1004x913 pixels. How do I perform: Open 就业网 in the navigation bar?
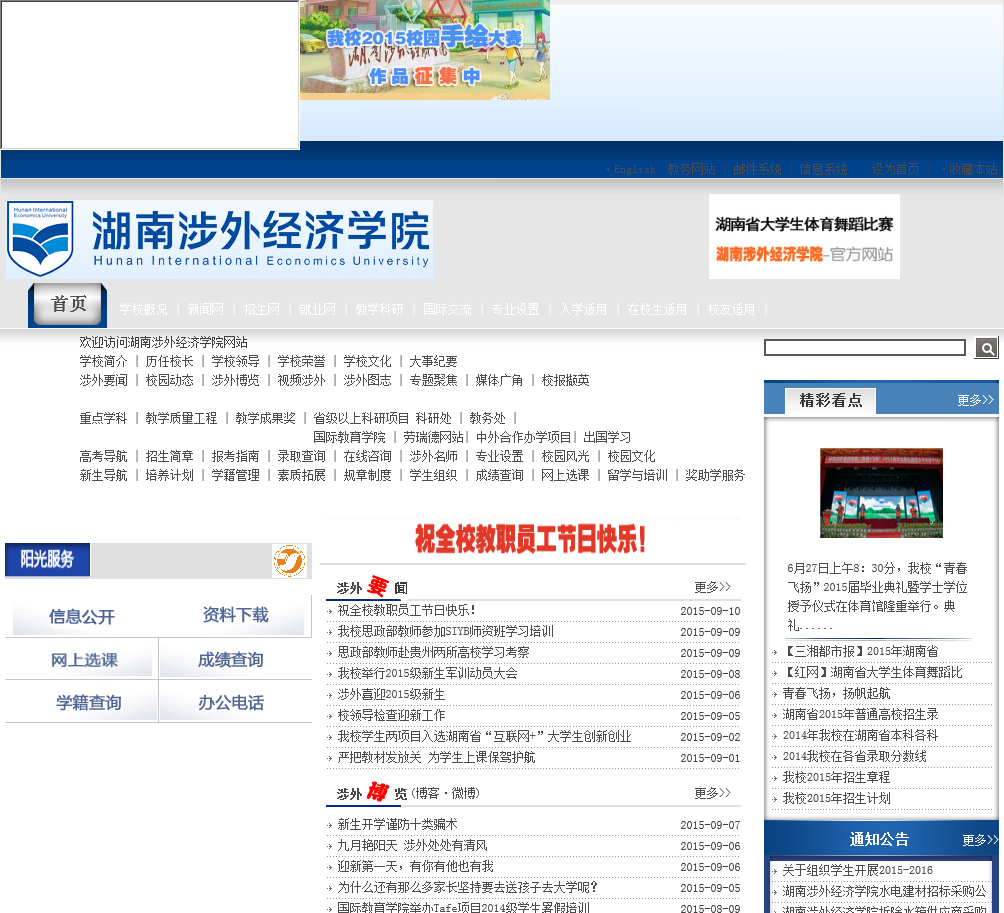pos(317,310)
